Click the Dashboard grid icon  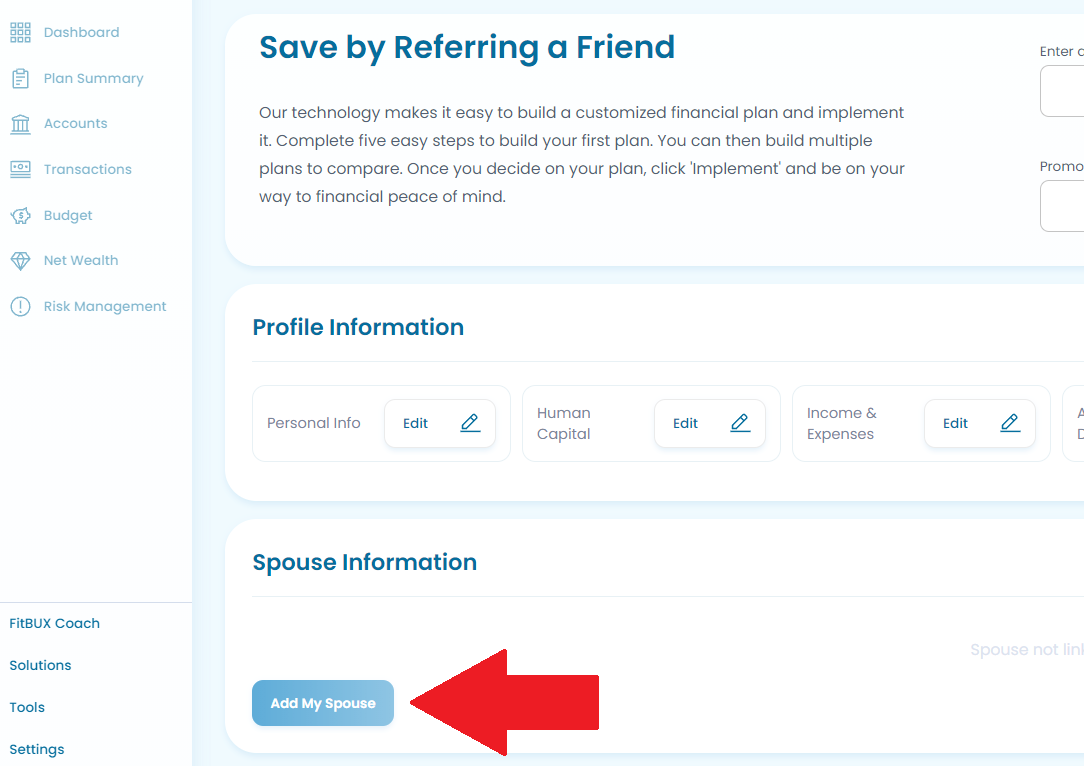pyautogui.click(x=20, y=32)
